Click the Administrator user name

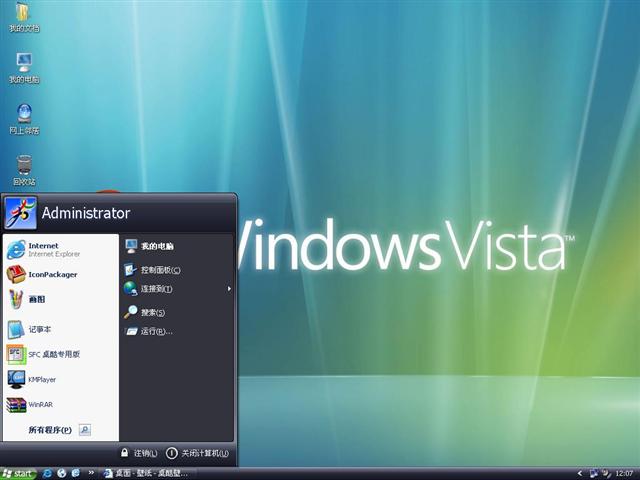[86, 213]
